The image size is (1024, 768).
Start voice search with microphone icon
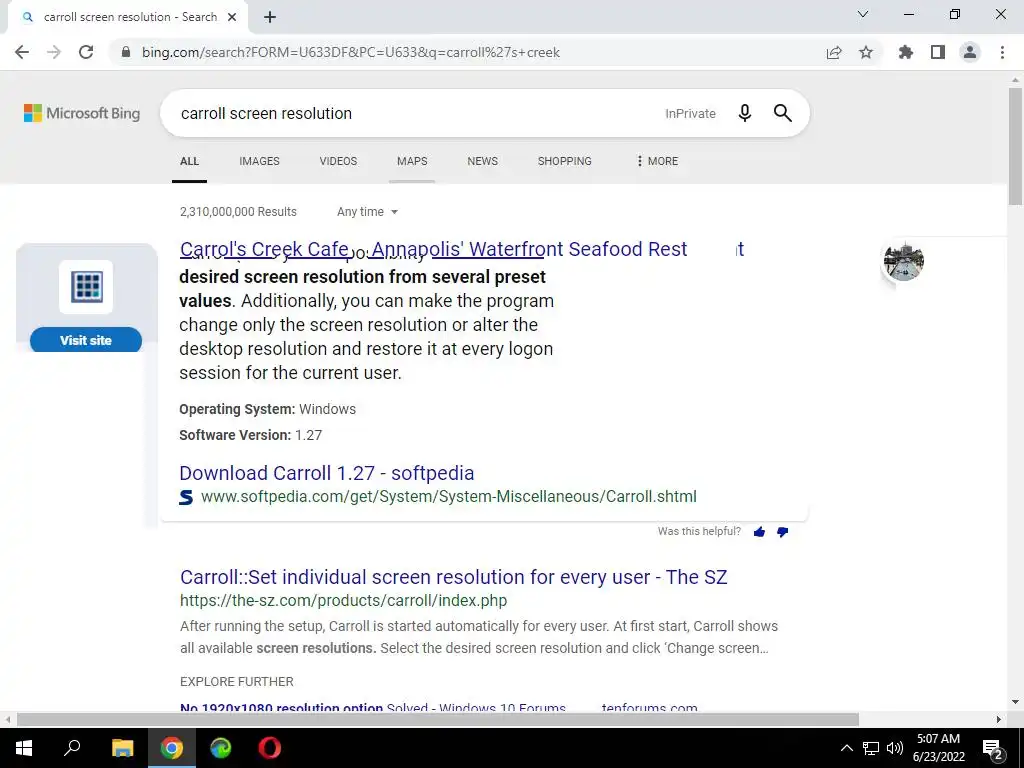tap(744, 113)
